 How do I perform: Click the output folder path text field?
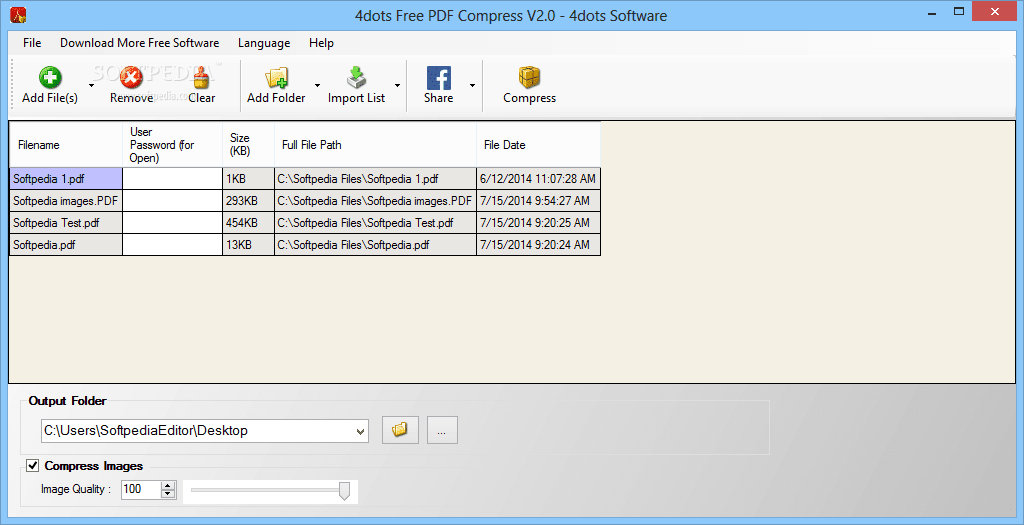pyautogui.click(x=197, y=431)
